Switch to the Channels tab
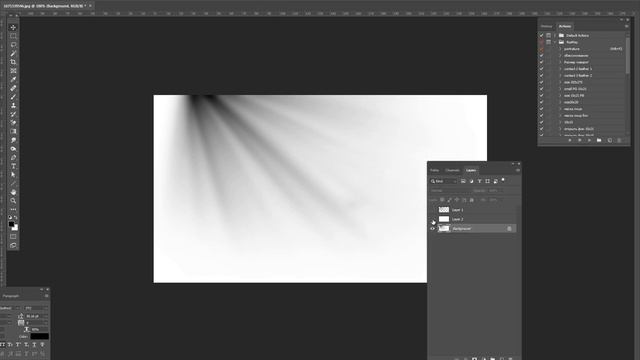This screenshot has width=640, height=360. (452, 170)
